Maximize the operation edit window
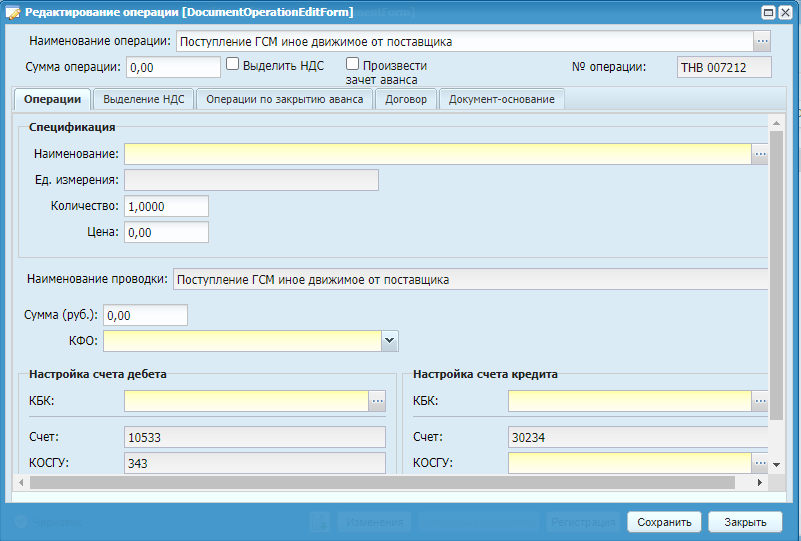This screenshot has width=801, height=541. pyautogui.click(x=768, y=12)
